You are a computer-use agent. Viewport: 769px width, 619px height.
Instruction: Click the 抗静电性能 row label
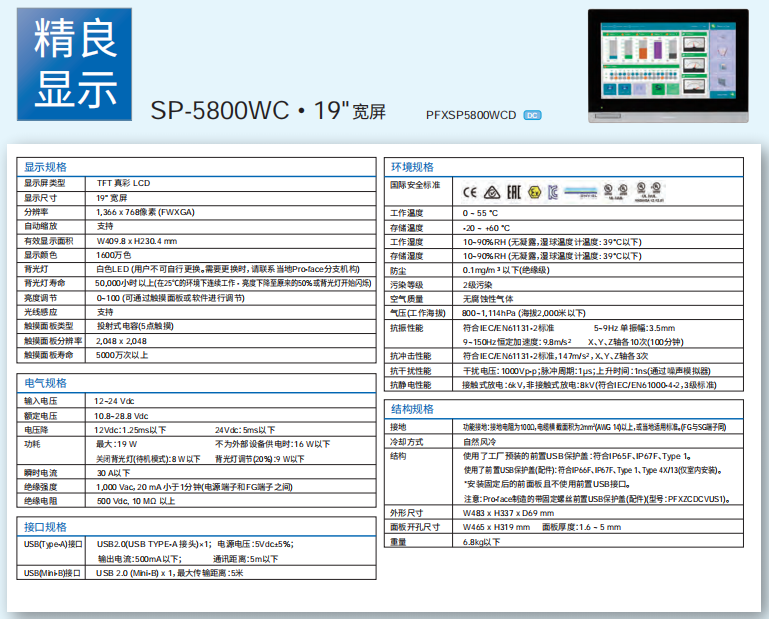click(410, 386)
